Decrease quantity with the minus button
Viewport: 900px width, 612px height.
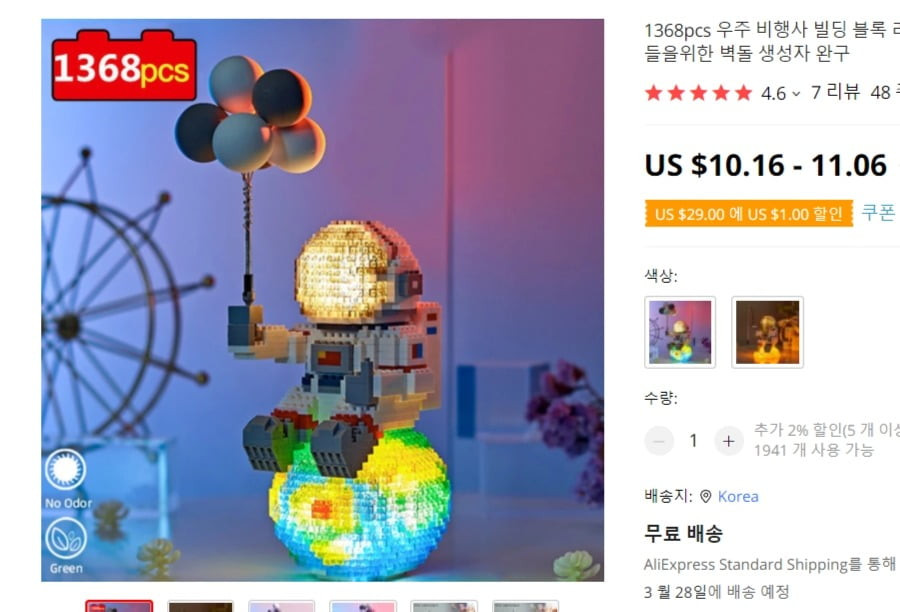click(658, 441)
